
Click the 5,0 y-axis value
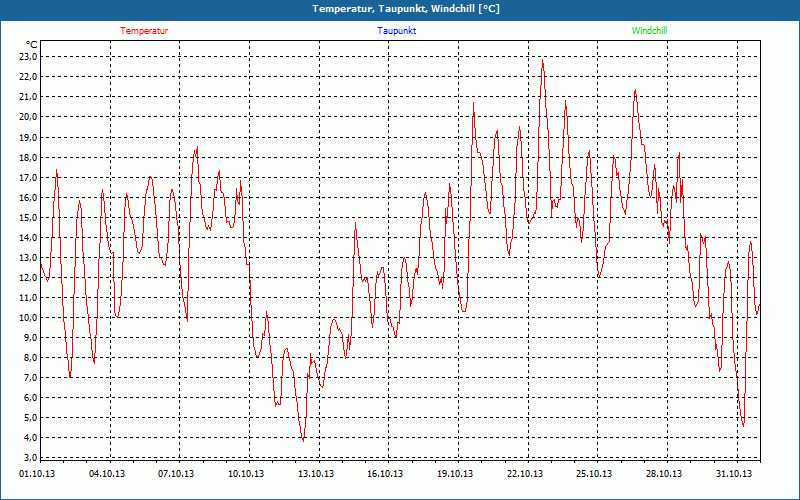31,418
